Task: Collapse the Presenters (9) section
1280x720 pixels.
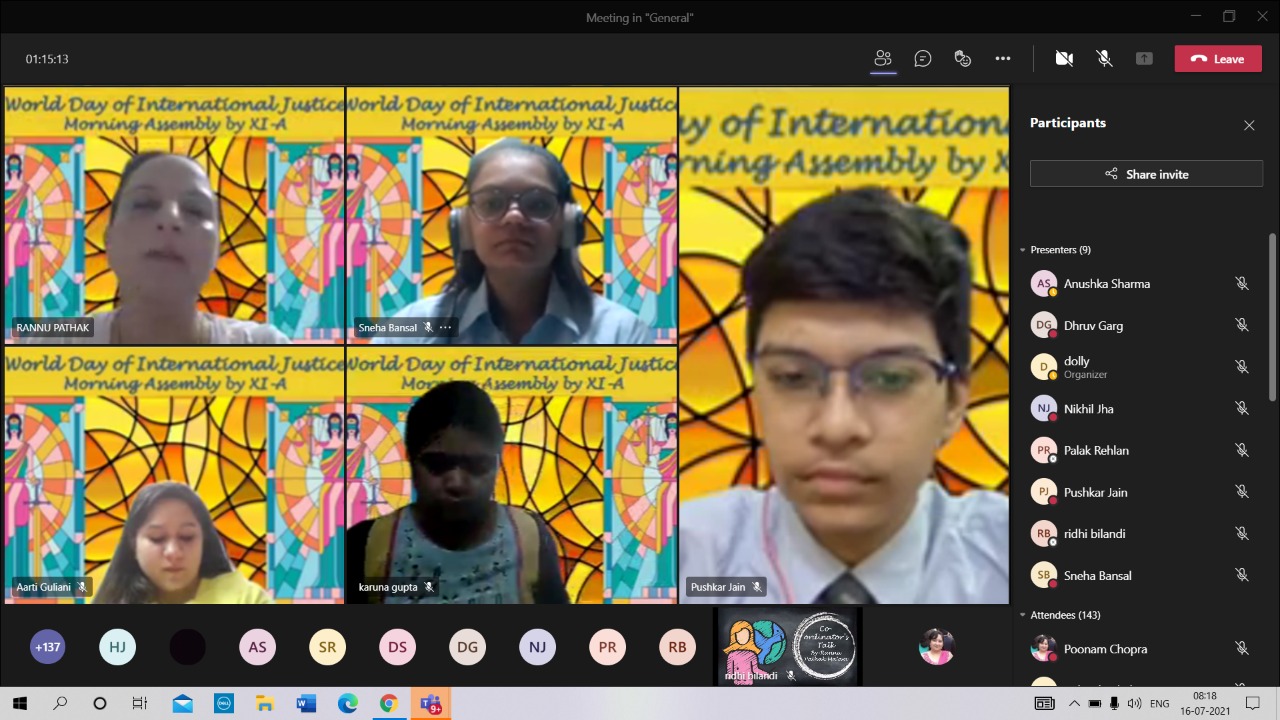Action: (1023, 250)
